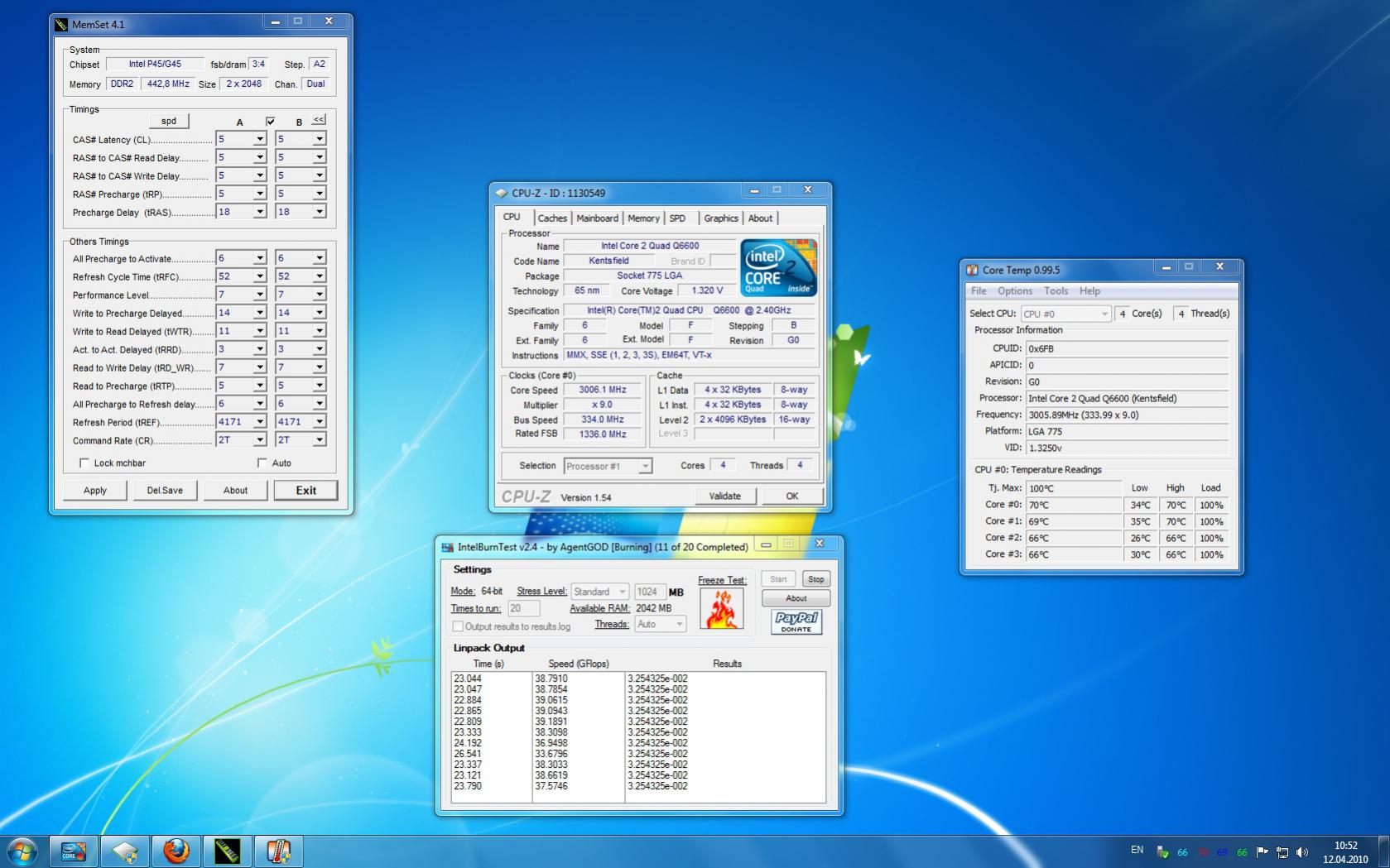Click the Intel Core 2 Quad logo
Viewport: 1390px width, 868px height.
[x=778, y=267]
